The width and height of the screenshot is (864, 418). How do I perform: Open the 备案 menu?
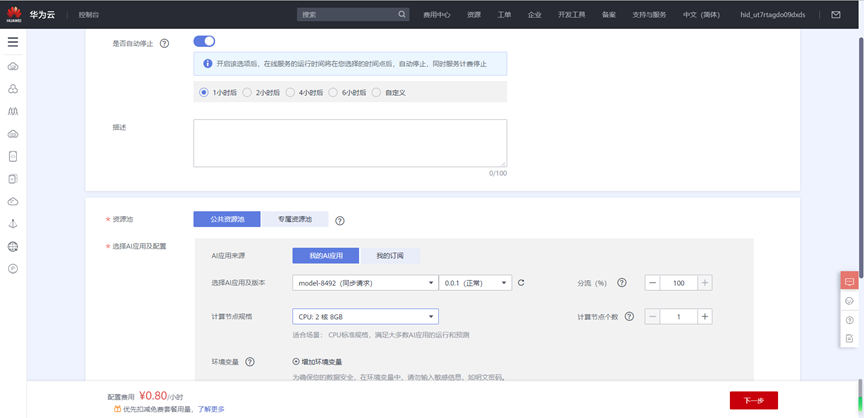[x=609, y=15]
